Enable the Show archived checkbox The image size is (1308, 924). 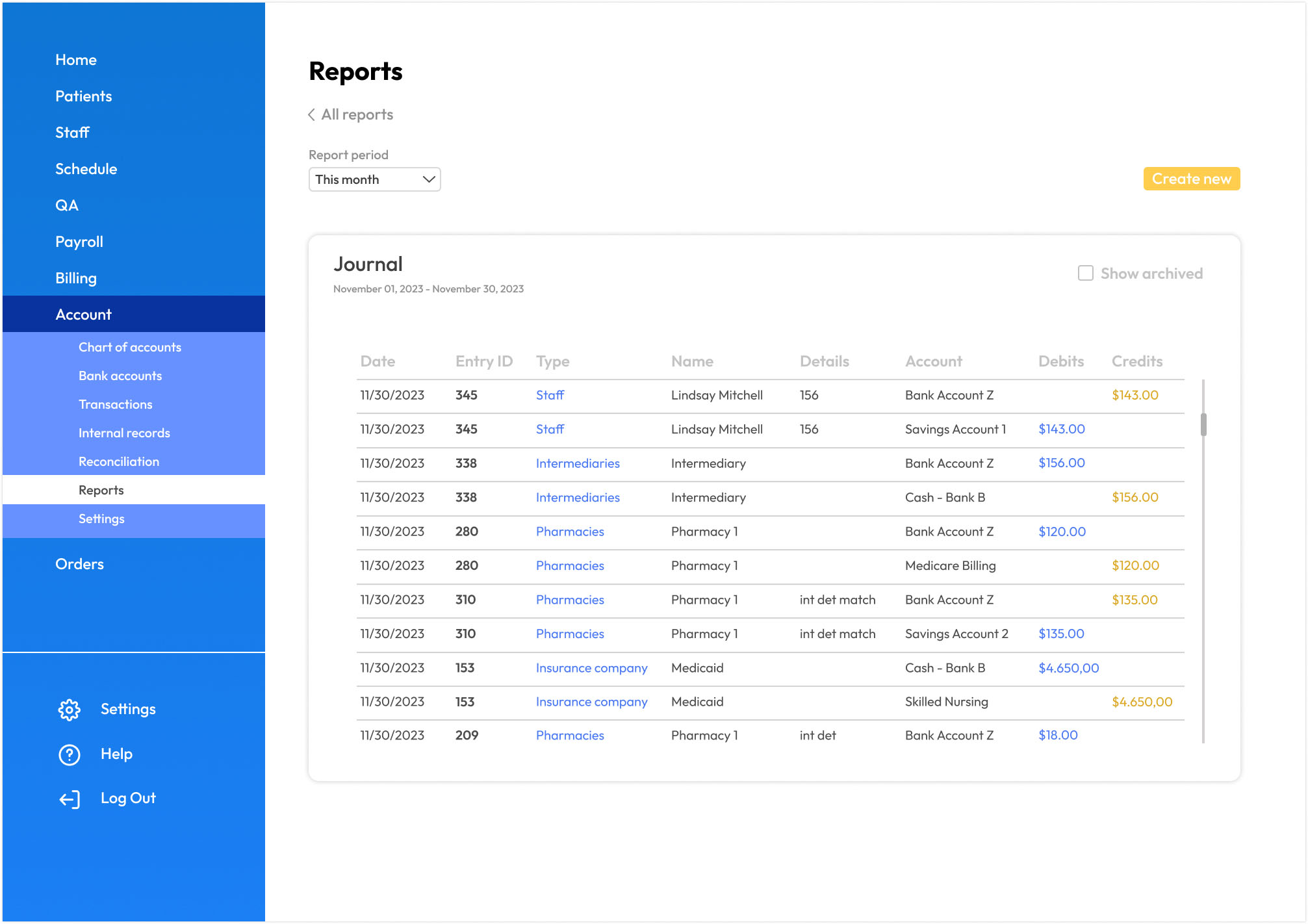1085,274
